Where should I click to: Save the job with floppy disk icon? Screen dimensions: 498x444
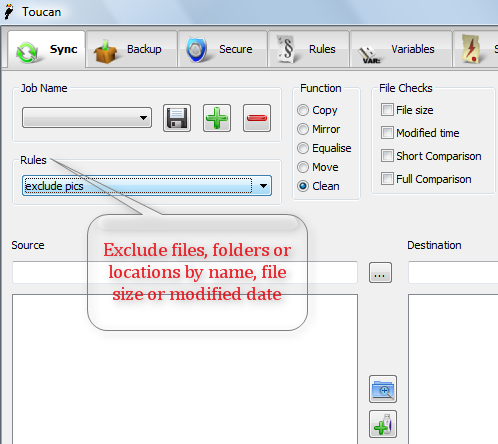point(177,118)
